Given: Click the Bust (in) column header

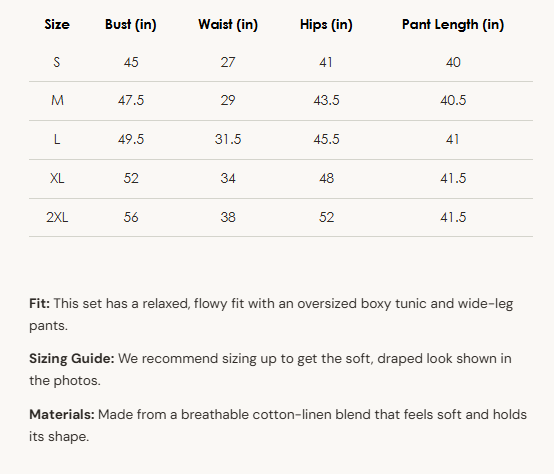Looking at the screenshot, I should point(131,24).
